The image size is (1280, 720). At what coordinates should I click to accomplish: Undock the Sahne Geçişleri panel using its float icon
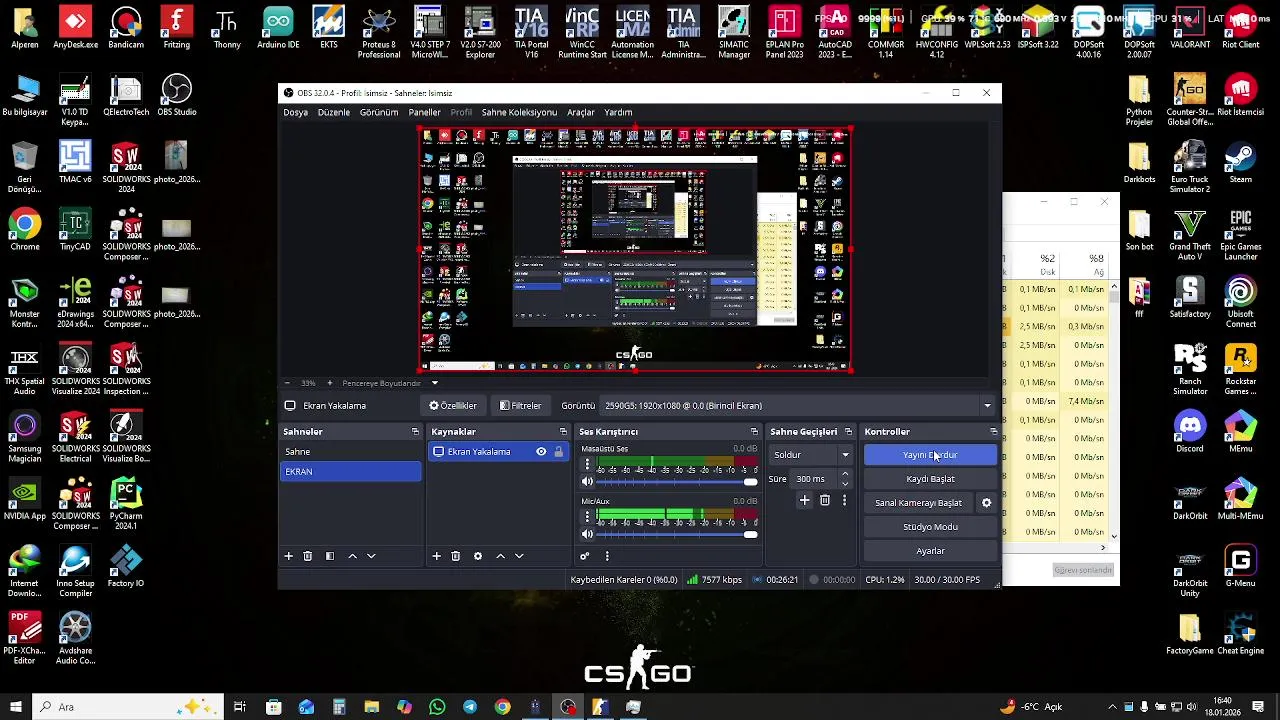coord(848,432)
